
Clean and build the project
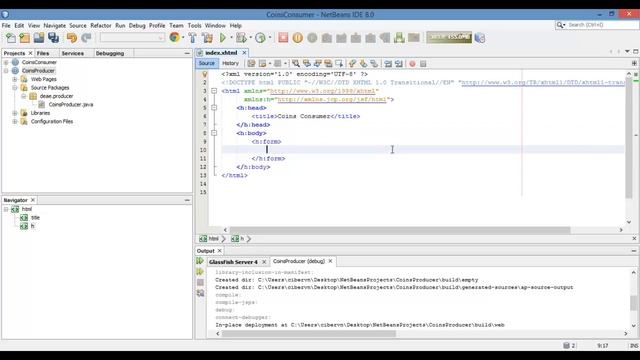207,38
